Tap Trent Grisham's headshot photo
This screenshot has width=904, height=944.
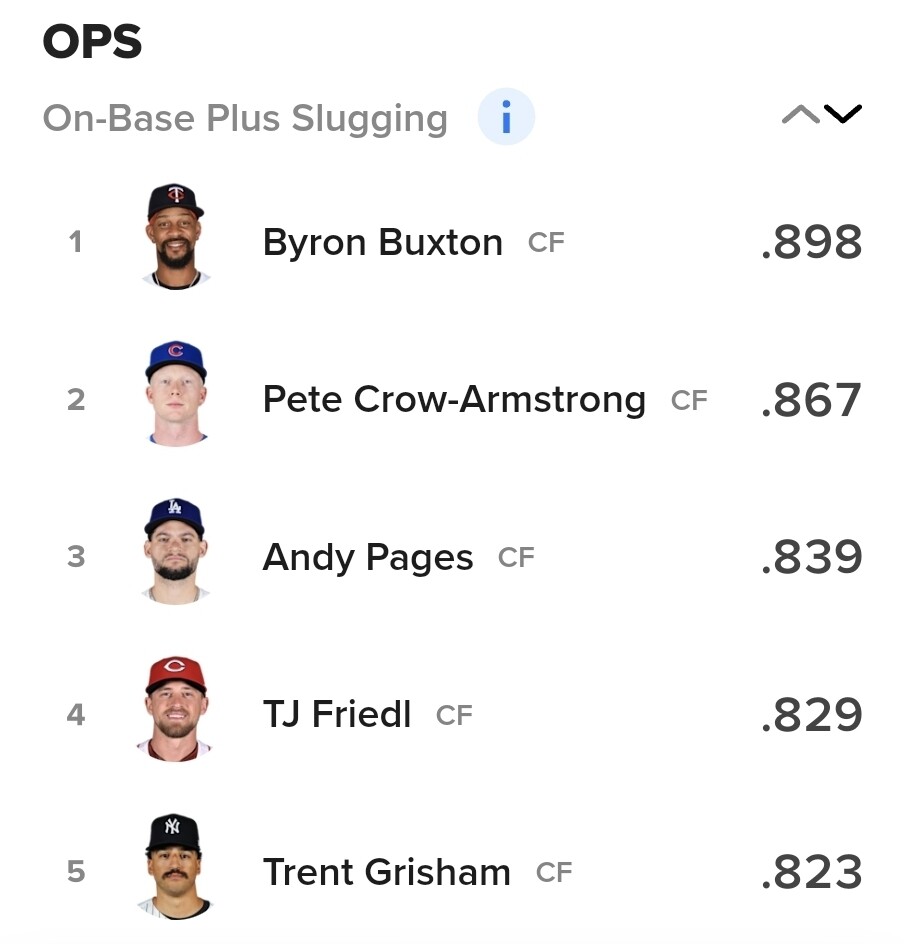tap(174, 866)
